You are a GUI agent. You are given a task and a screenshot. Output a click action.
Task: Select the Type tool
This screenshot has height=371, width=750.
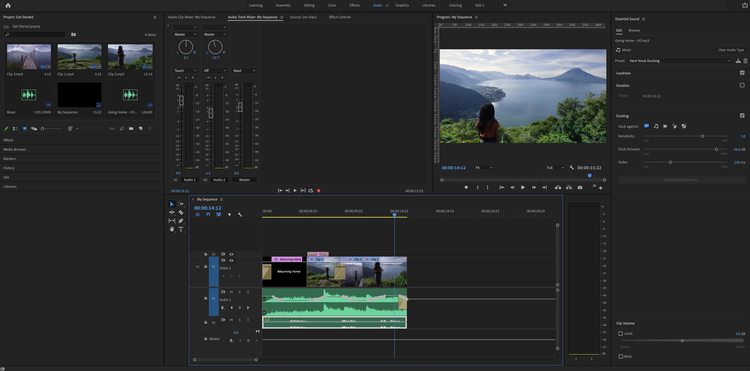click(181, 229)
